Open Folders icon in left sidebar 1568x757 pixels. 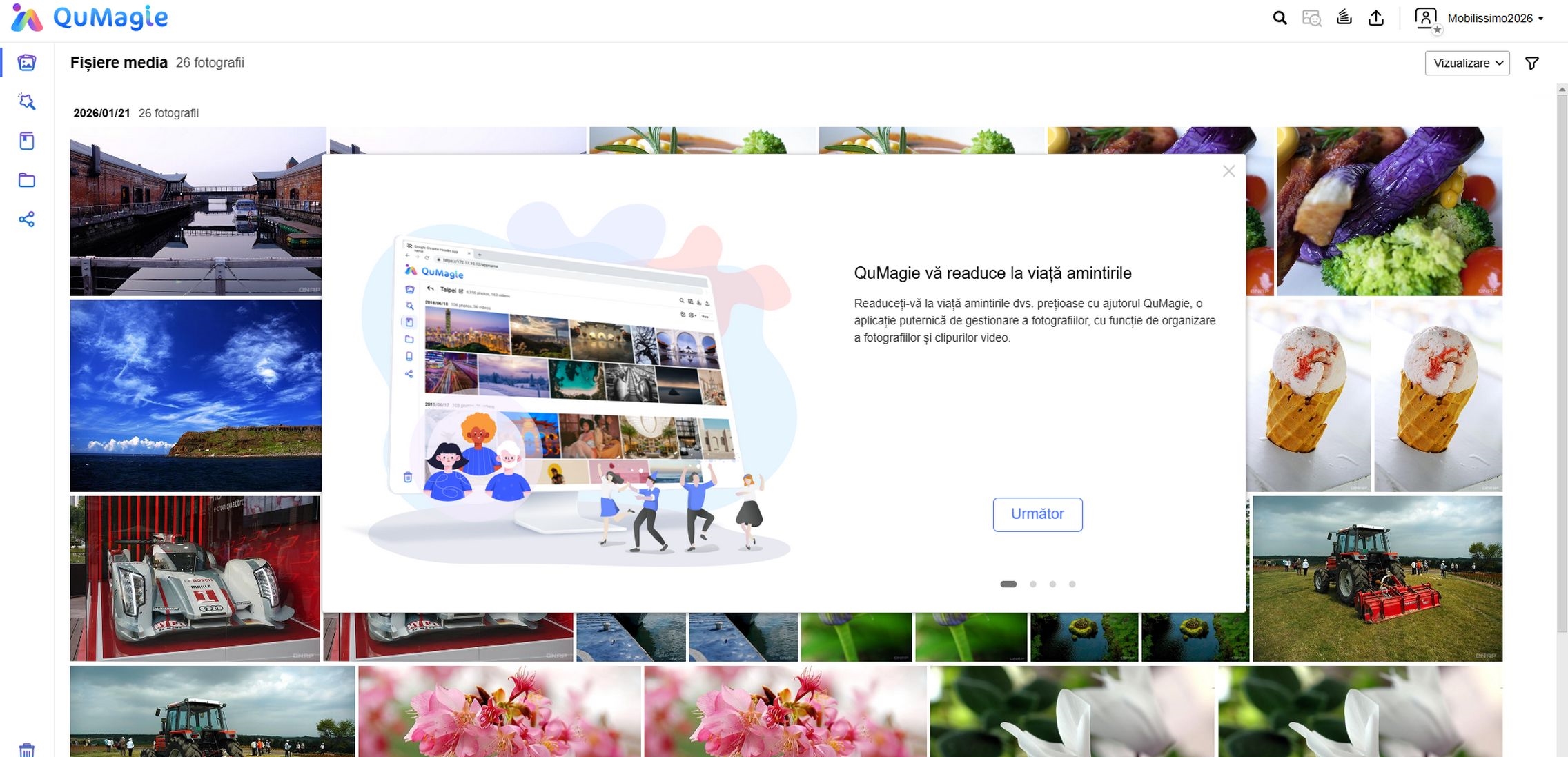27,181
